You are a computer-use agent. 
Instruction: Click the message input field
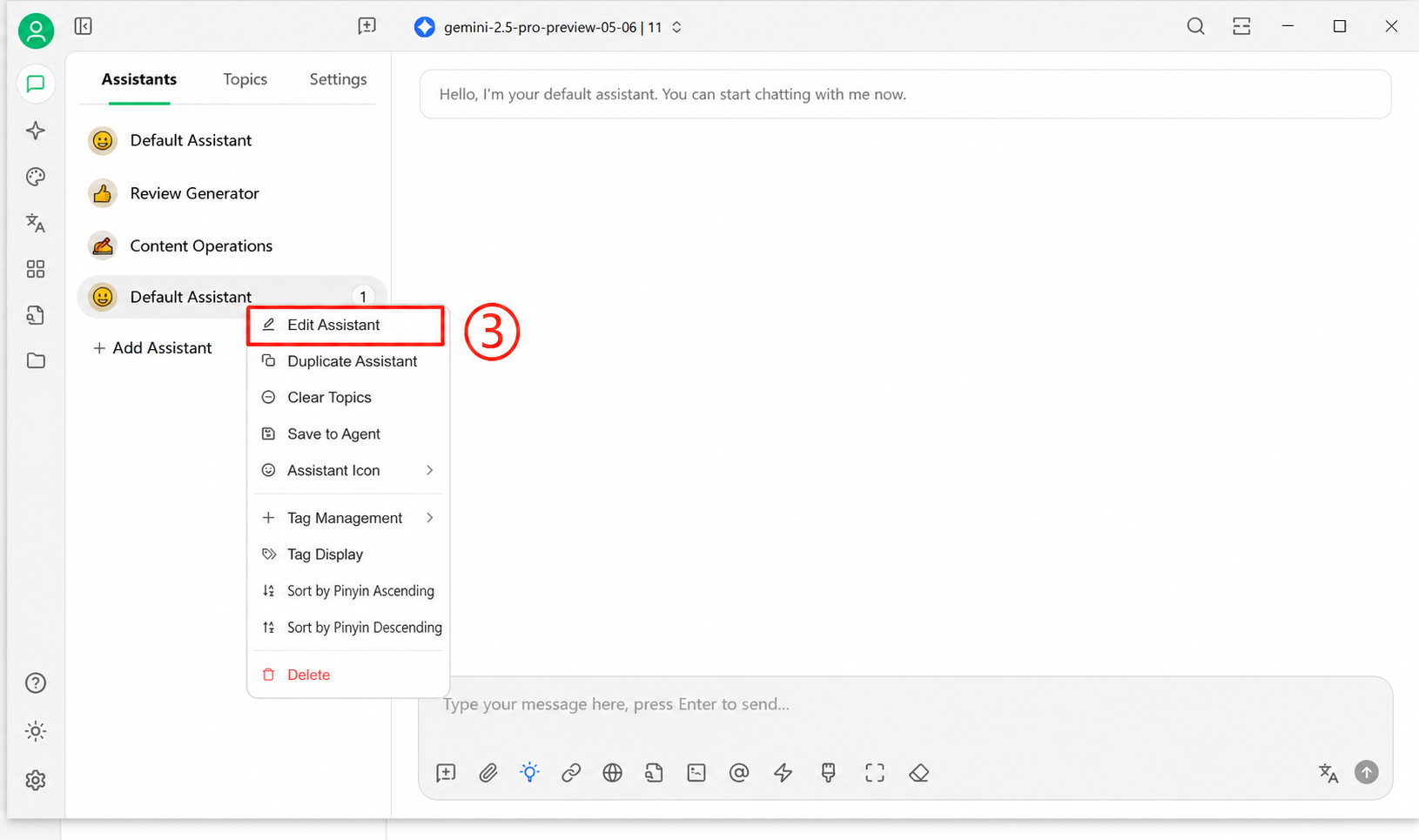point(905,704)
